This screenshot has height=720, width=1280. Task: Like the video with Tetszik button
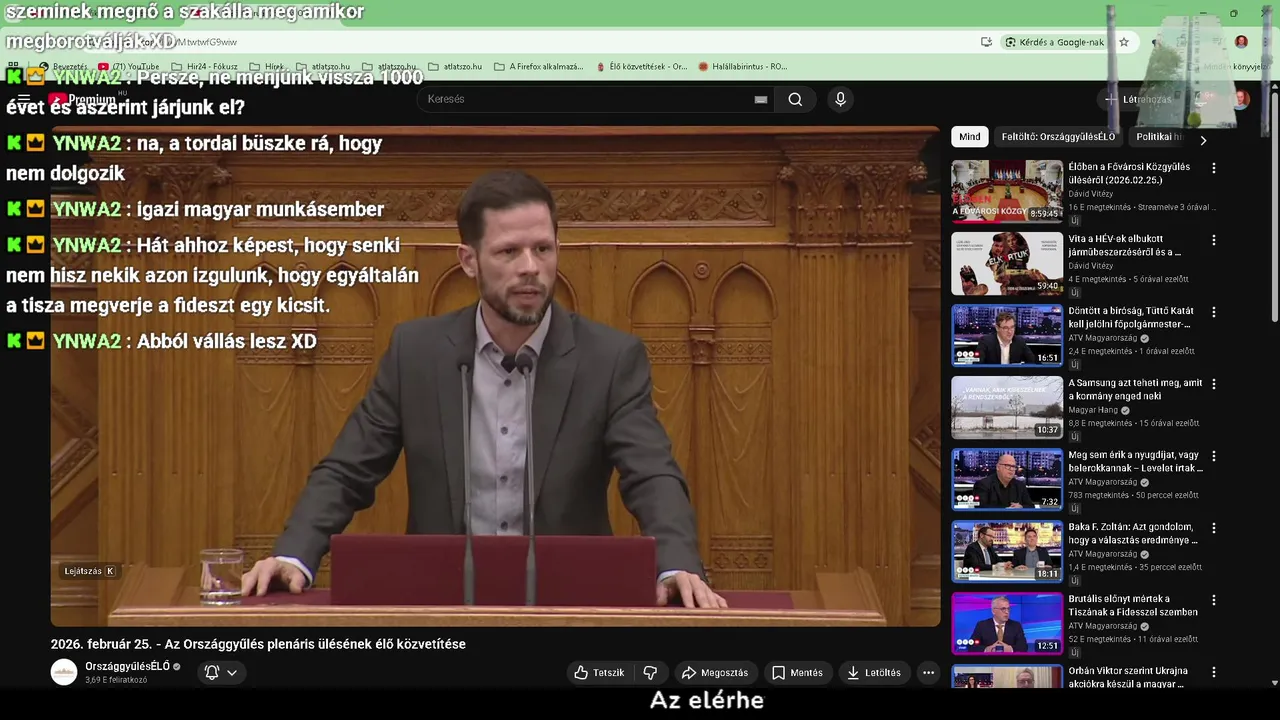[598, 673]
